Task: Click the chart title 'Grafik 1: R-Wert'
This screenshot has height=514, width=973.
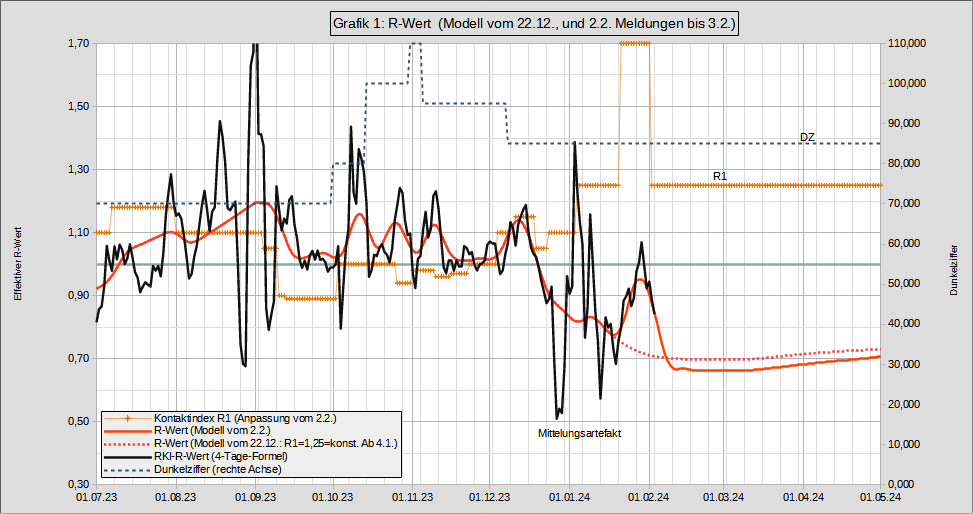Action: pos(534,24)
